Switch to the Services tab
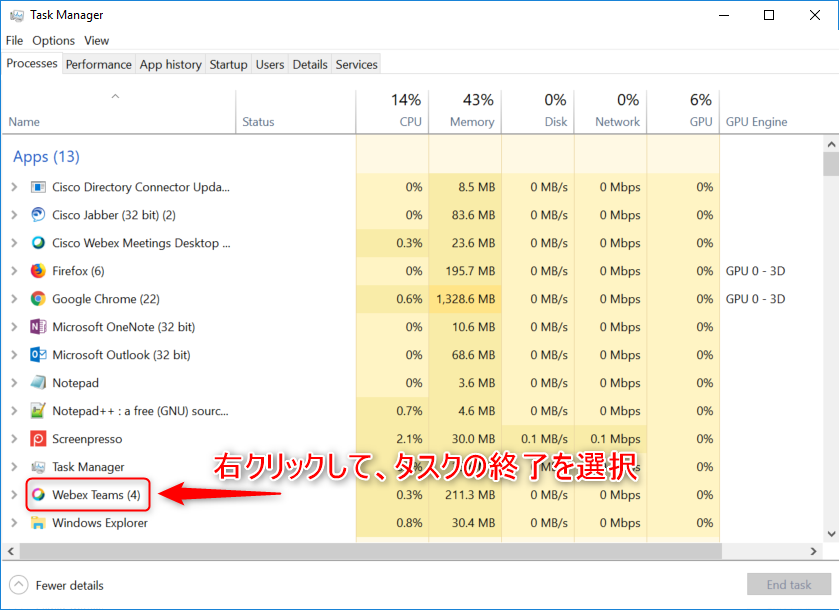The image size is (839, 610). pos(356,65)
